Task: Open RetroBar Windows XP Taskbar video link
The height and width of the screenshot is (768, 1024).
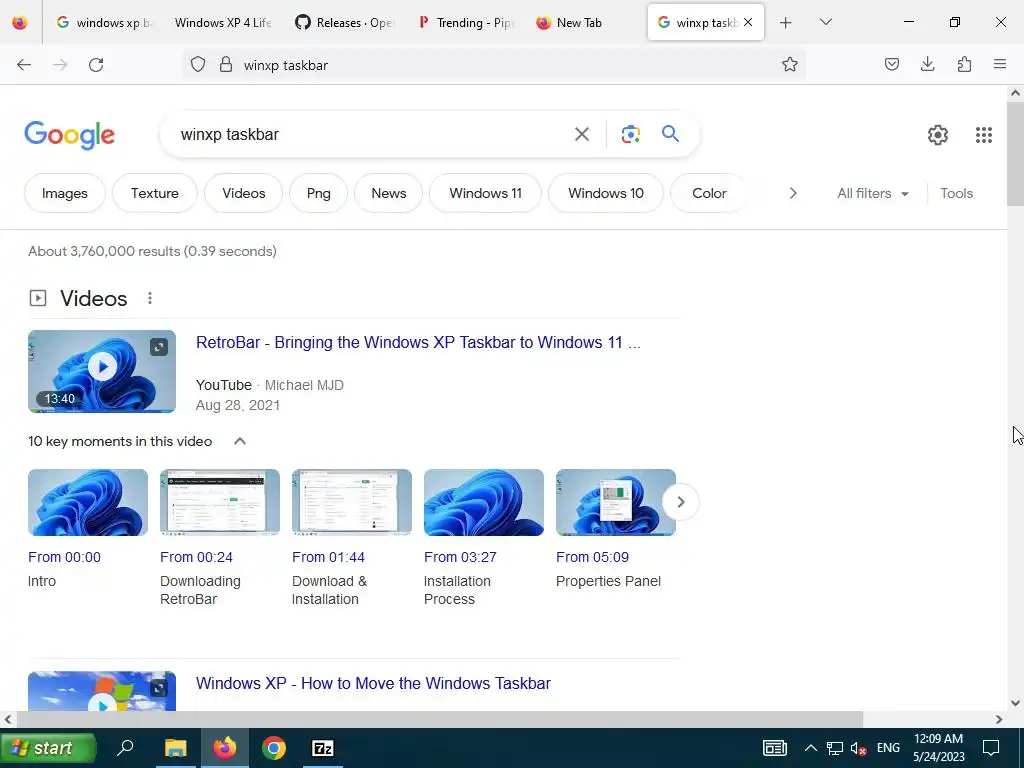Action: click(x=418, y=343)
